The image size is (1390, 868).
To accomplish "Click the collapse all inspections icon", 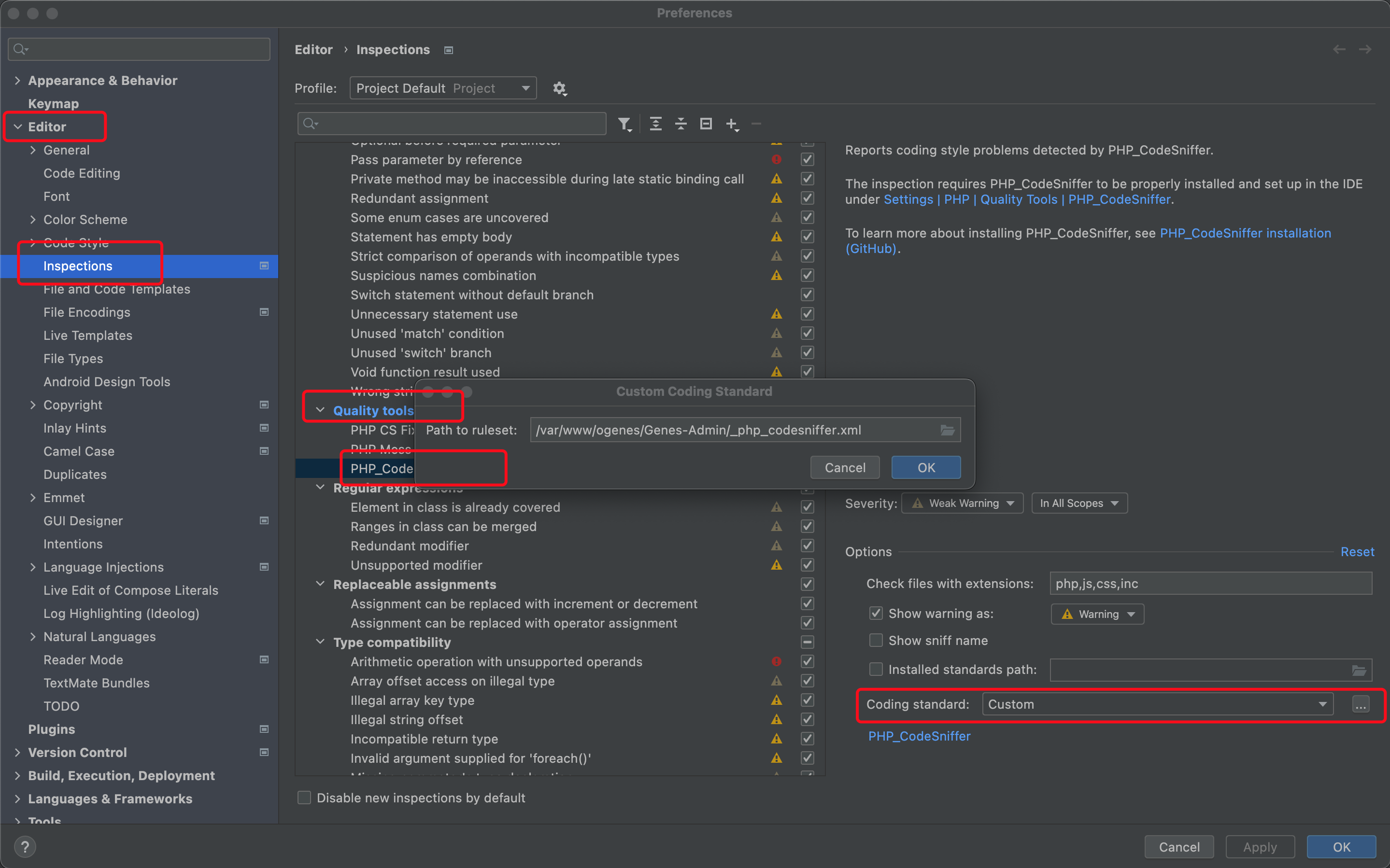I will [x=681, y=124].
